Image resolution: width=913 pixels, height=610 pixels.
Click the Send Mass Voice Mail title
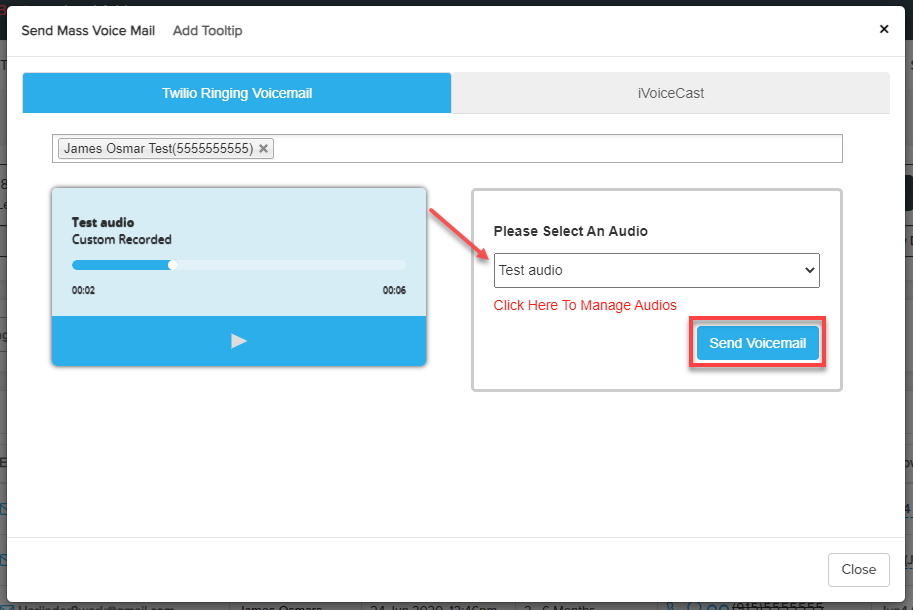(x=88, y=31)
